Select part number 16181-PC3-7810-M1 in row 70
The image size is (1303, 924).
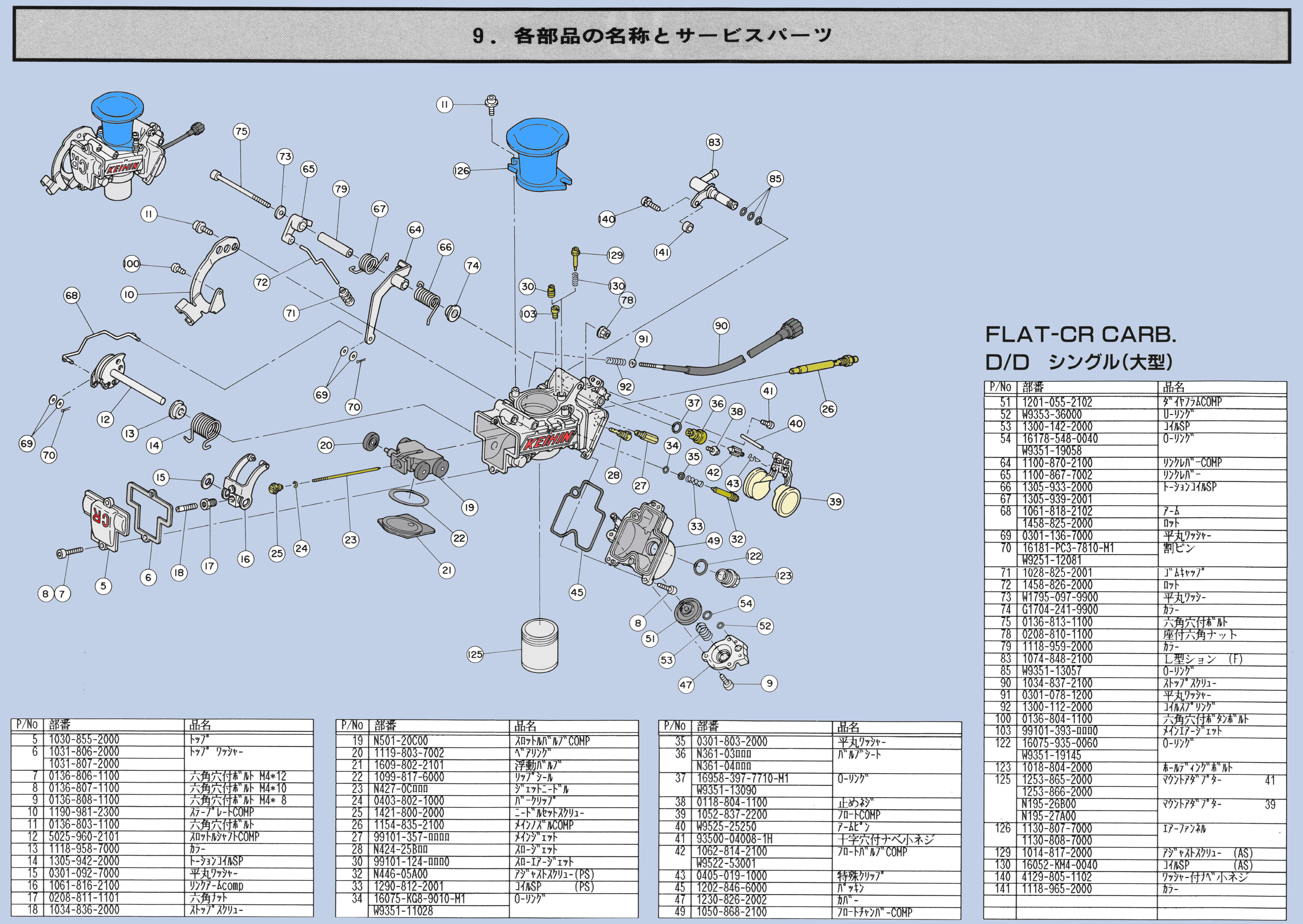(1068, 548)
